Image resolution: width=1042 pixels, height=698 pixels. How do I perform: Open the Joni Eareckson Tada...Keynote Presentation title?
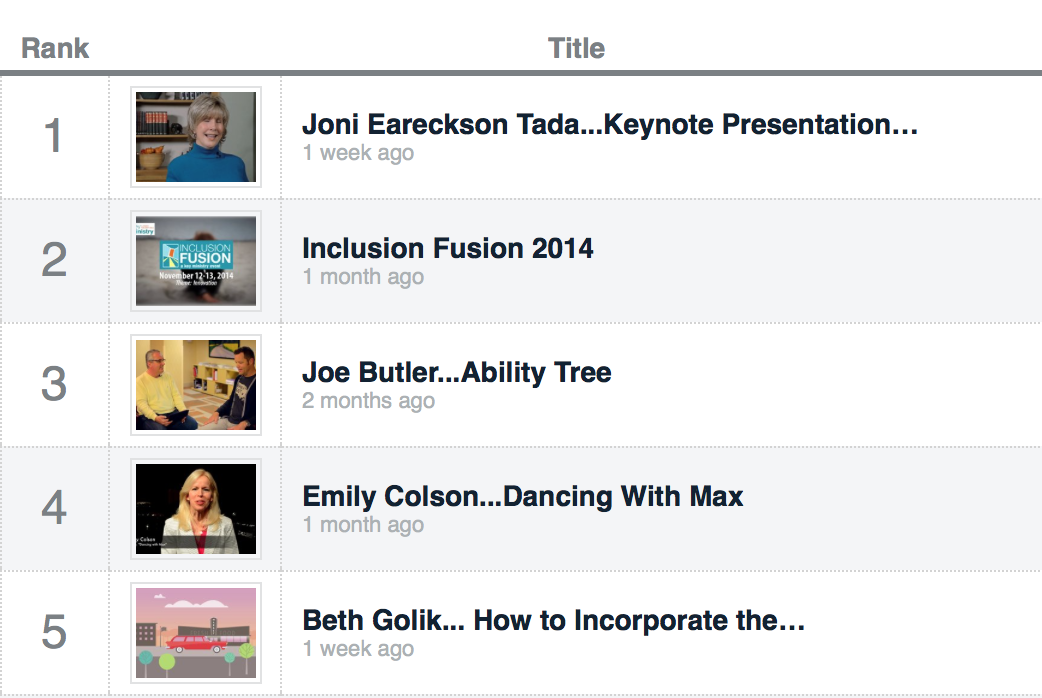(x=609, y=125)
